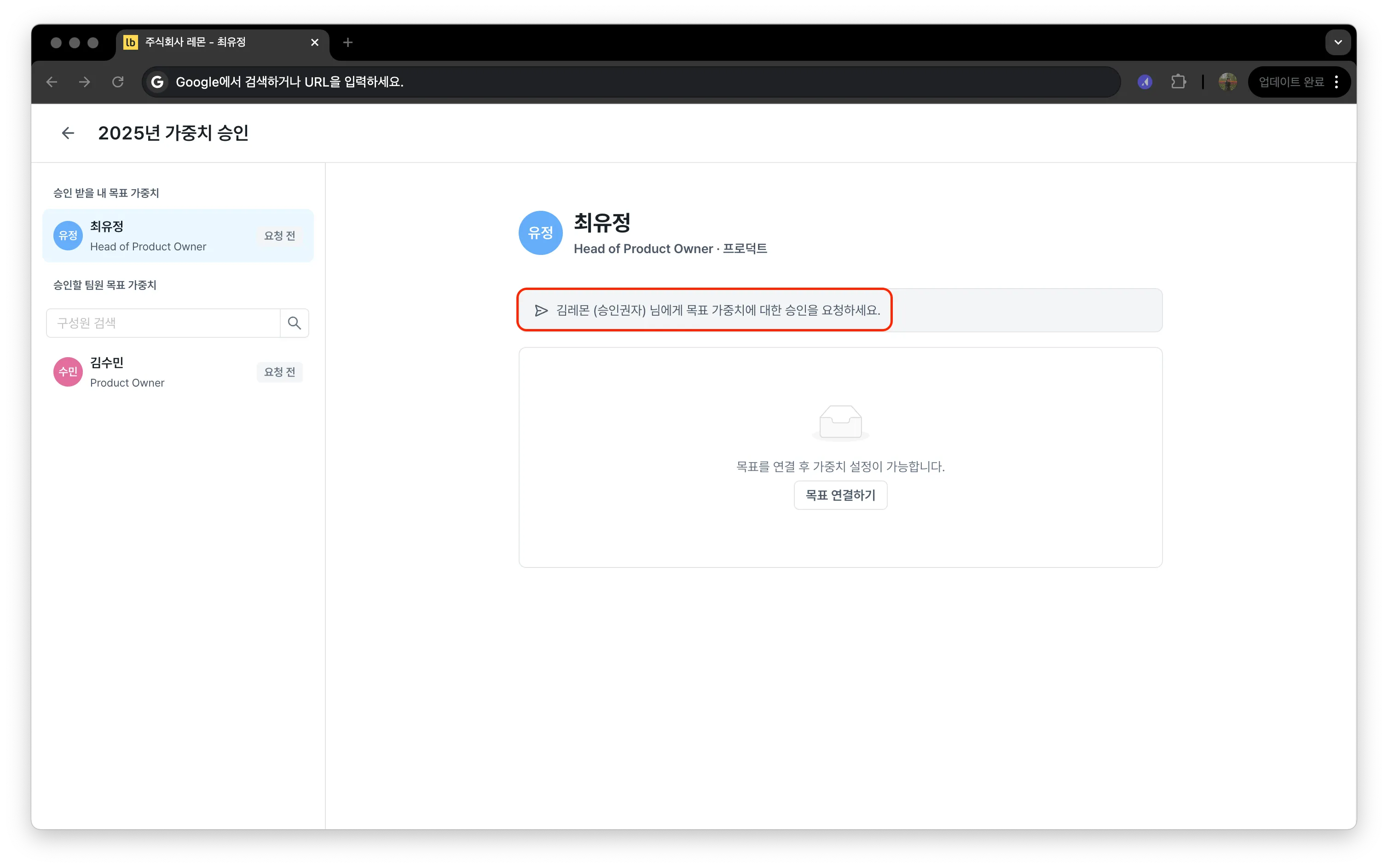Click the 요청 전 badge for 김수민
Image resolution: width=1388 pixels, height=868 pixels.
coord(279,372)
